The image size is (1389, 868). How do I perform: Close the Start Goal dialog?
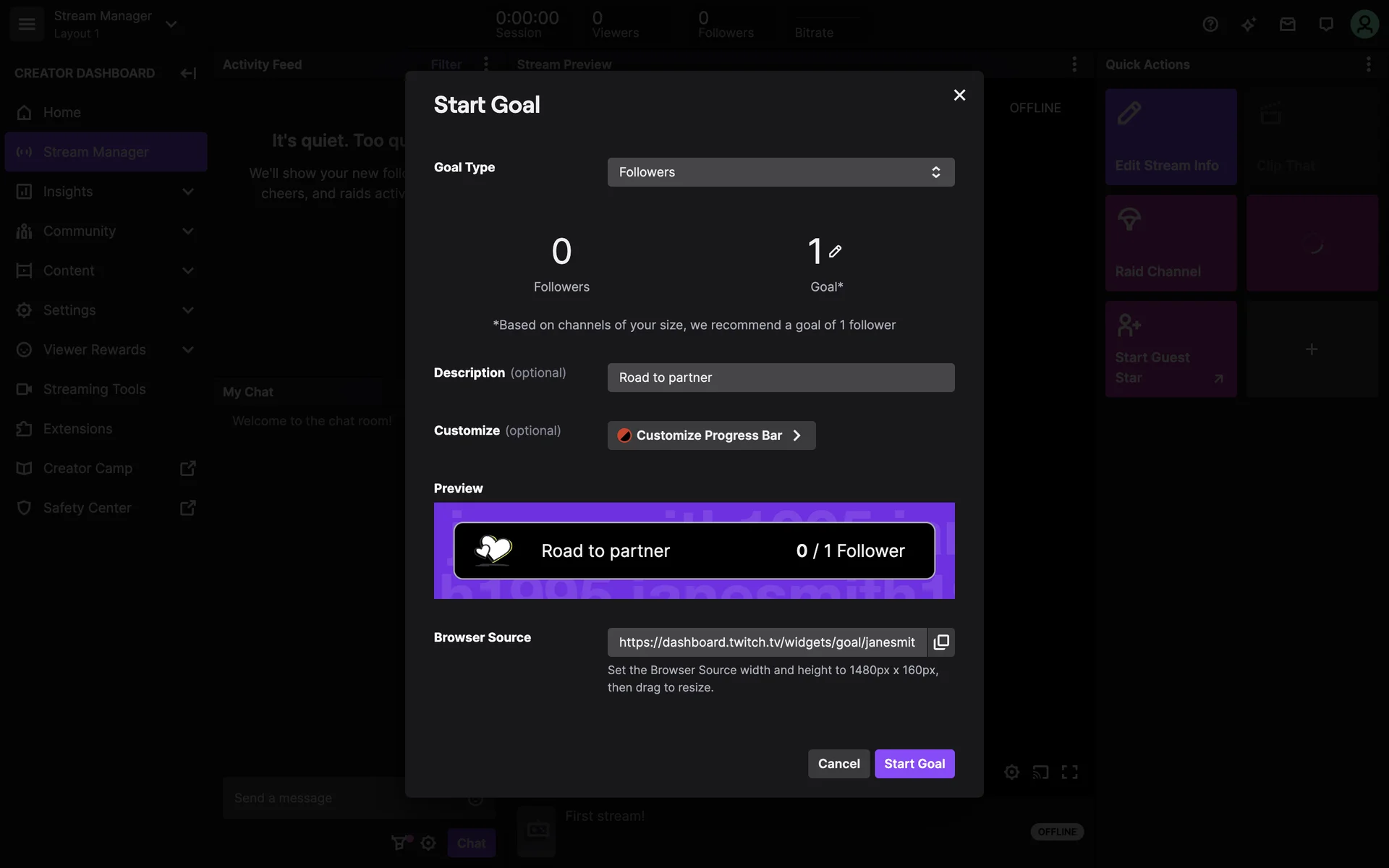click(959, 95)
